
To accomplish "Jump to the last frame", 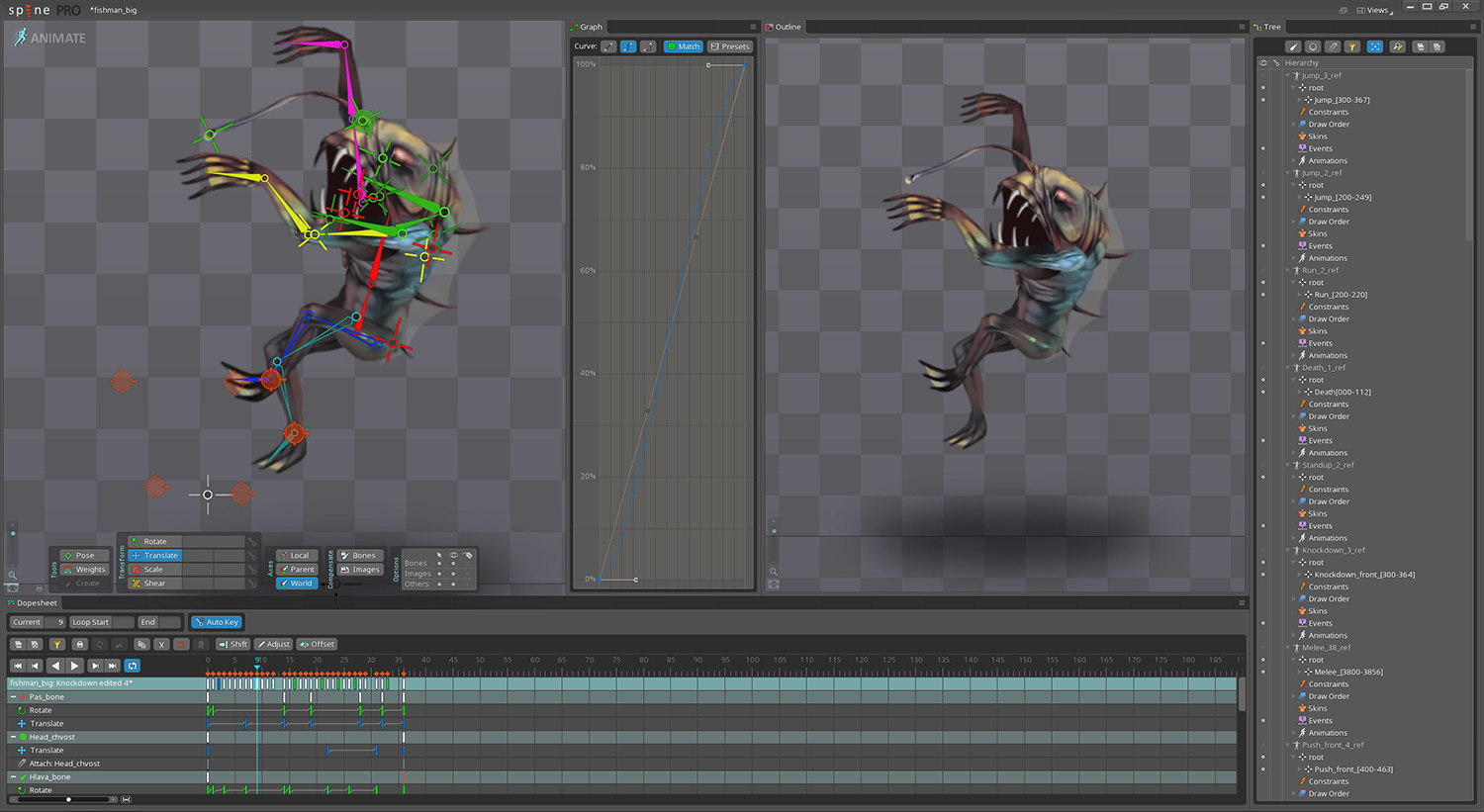I will click(113, 666).
